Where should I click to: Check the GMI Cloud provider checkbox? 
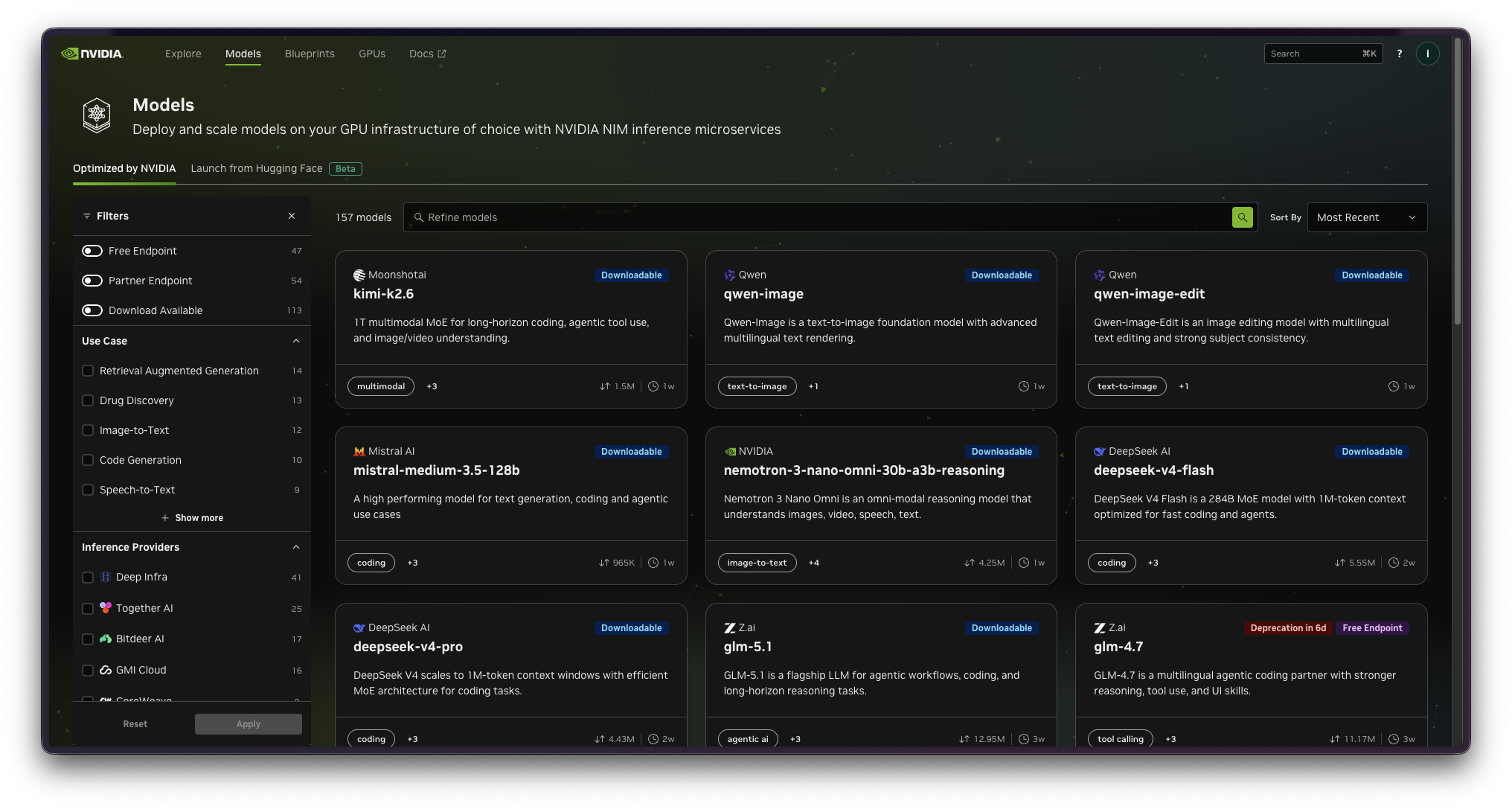88,671
